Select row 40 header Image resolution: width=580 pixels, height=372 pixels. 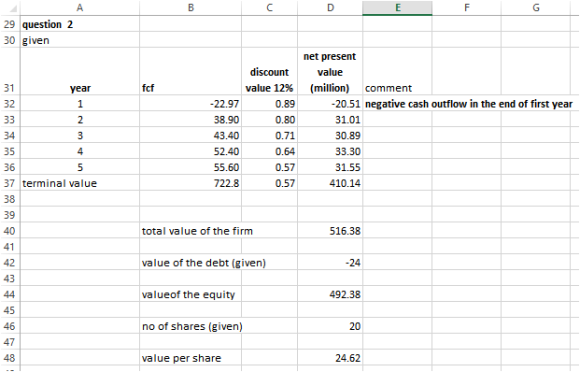coord(10,231)
